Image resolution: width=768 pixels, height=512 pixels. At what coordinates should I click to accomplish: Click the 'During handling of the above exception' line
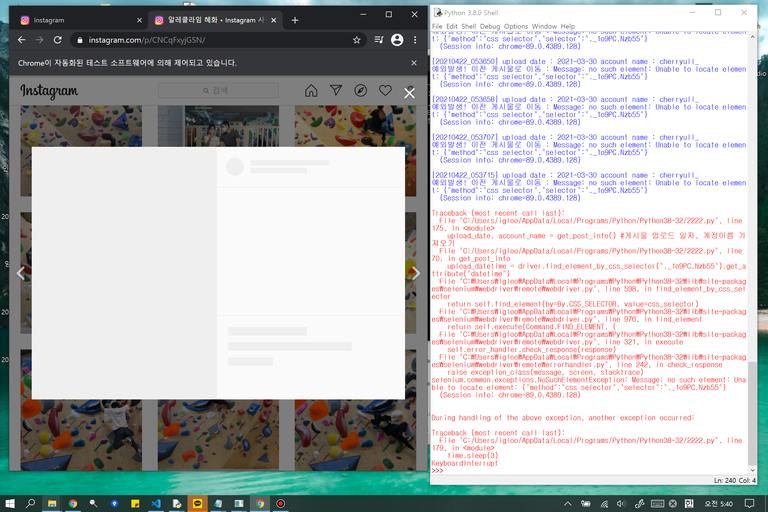coord(562,418)
